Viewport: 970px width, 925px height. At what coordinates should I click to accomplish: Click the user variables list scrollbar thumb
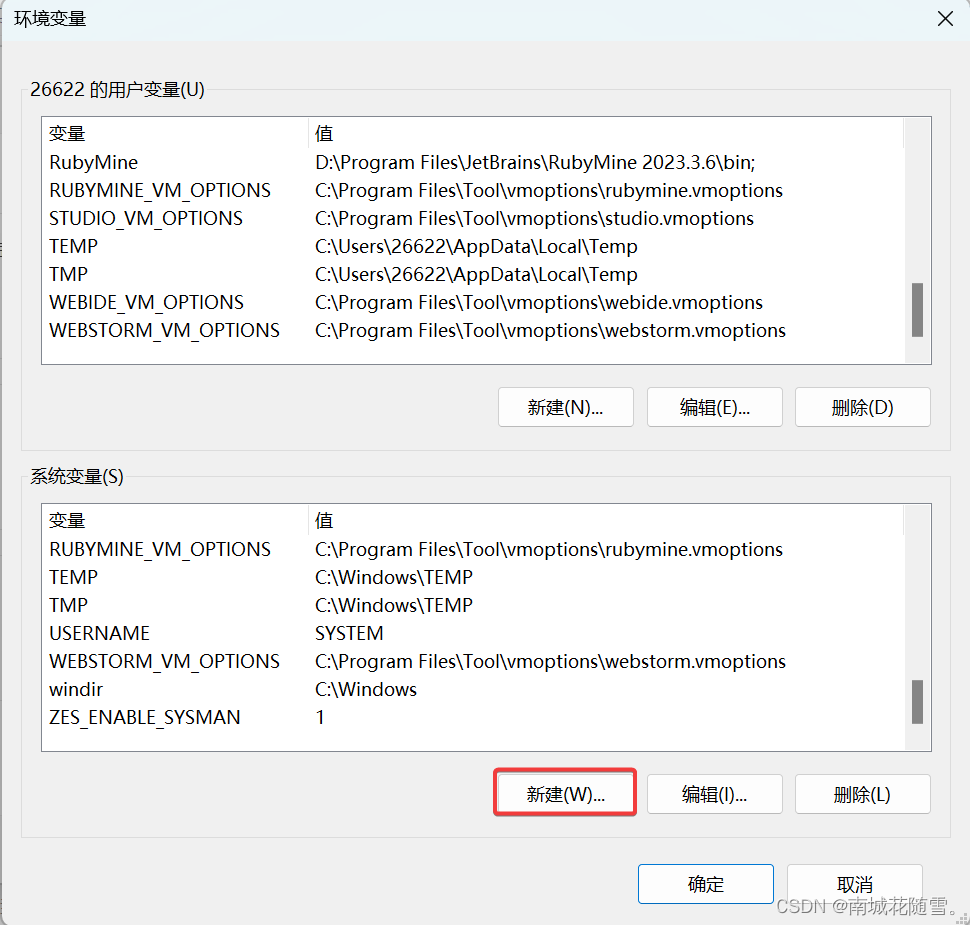[x=917, y=310]
